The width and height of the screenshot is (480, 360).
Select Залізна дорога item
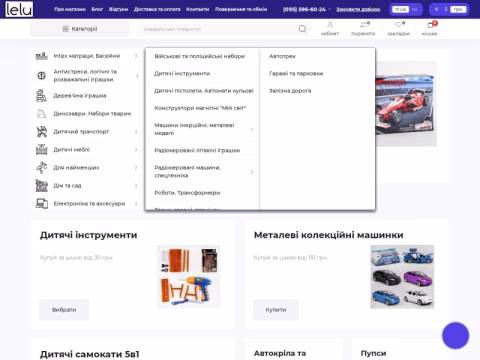[290, 91]
